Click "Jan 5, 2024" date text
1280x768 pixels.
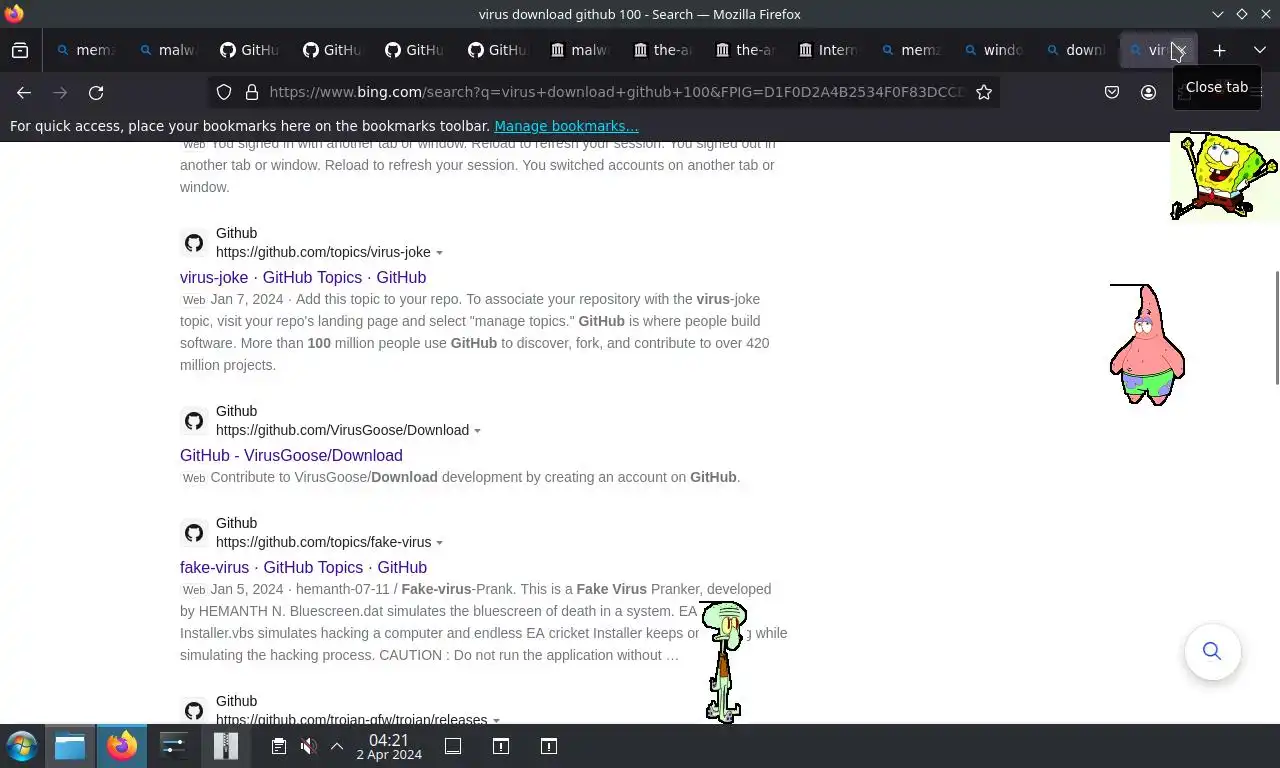247,589
